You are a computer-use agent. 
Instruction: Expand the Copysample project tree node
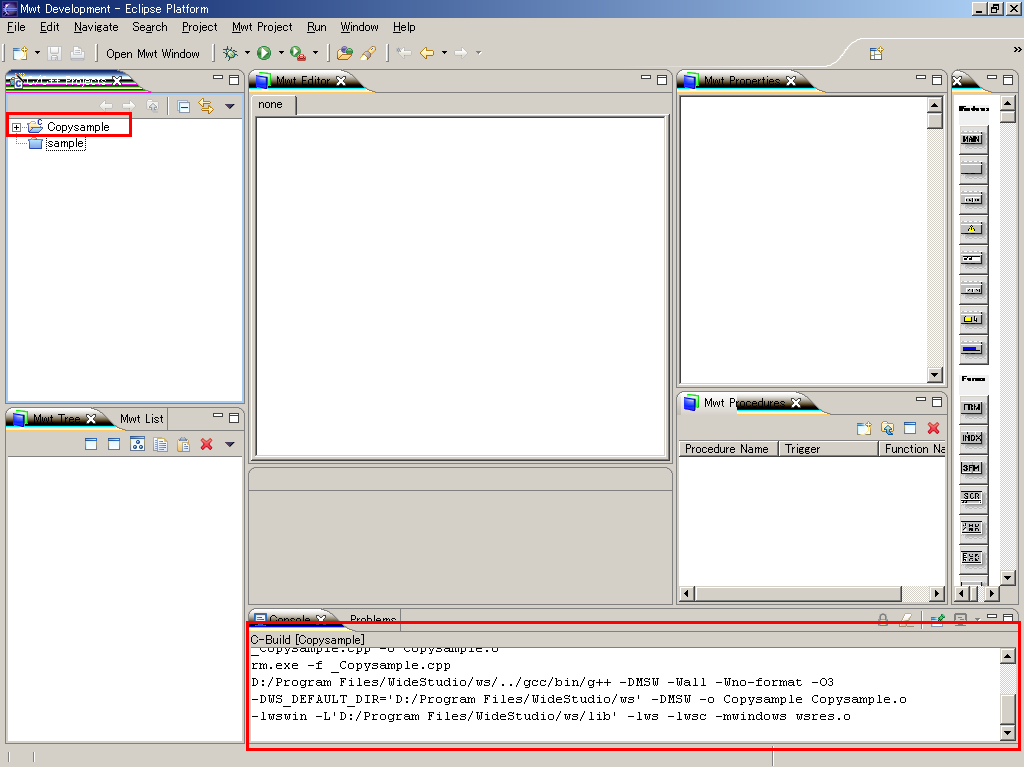[x=16, y=127]
